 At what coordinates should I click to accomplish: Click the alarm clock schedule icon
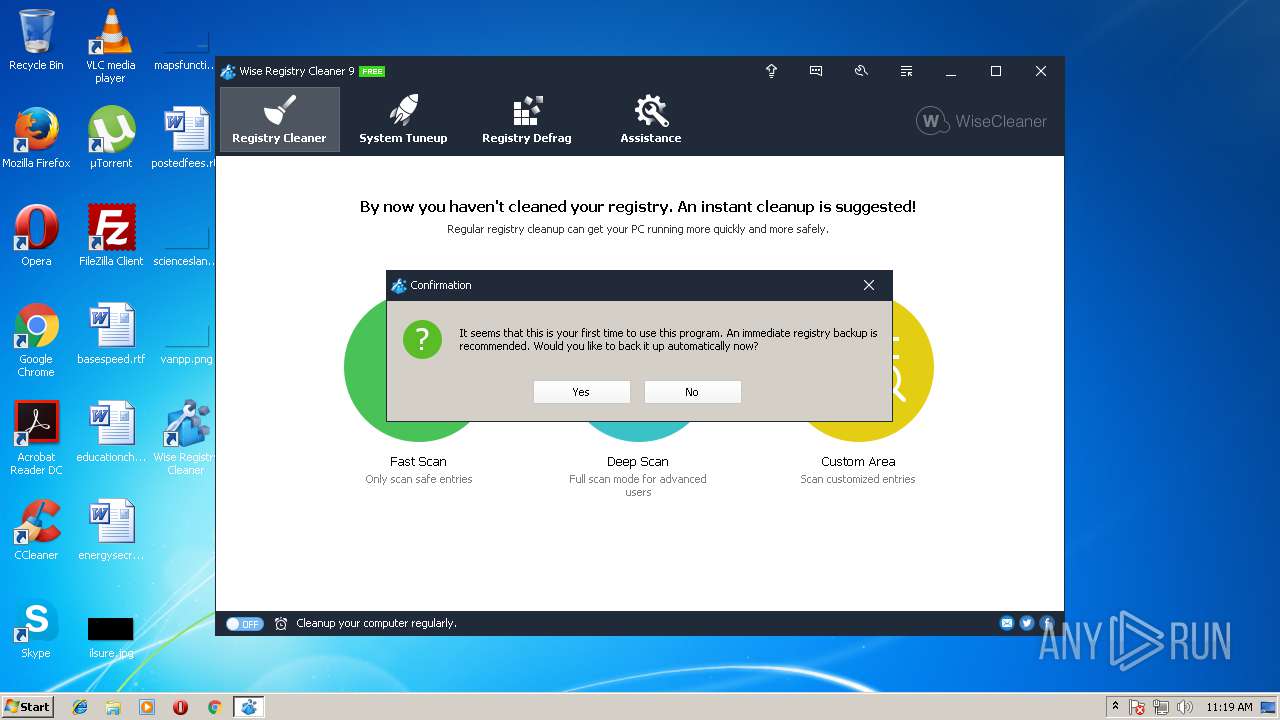click(x=281, y=623)
